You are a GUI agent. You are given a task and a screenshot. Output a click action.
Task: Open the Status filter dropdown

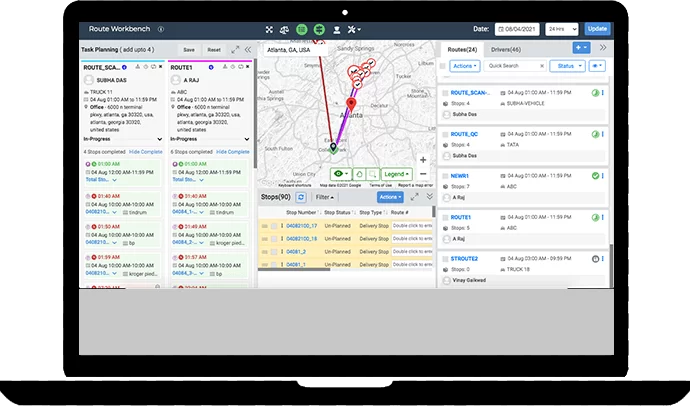tap(567, 66)
